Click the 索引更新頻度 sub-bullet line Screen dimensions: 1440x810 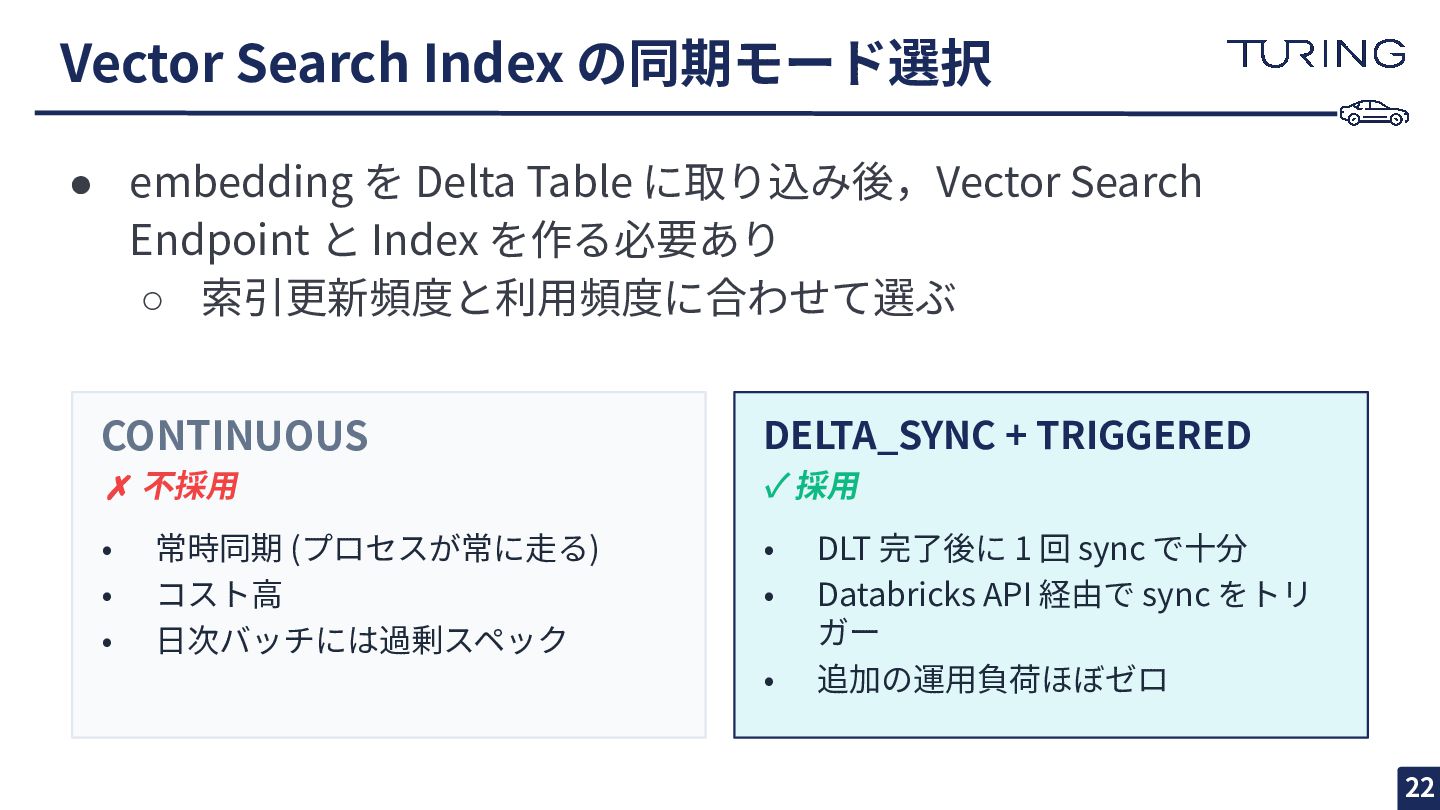[x=578, y=299]
